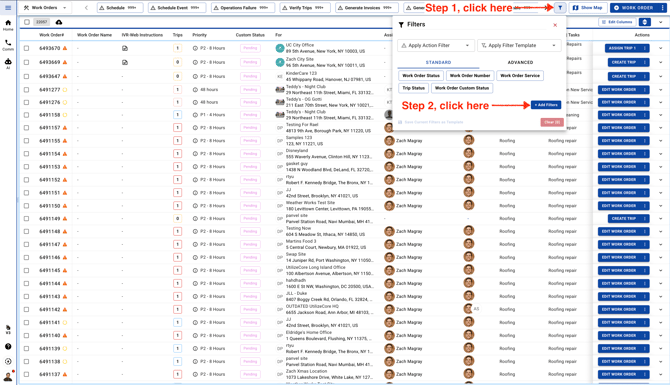
Task: Select checkbox for work order 6491149
Action: [26, 218]
